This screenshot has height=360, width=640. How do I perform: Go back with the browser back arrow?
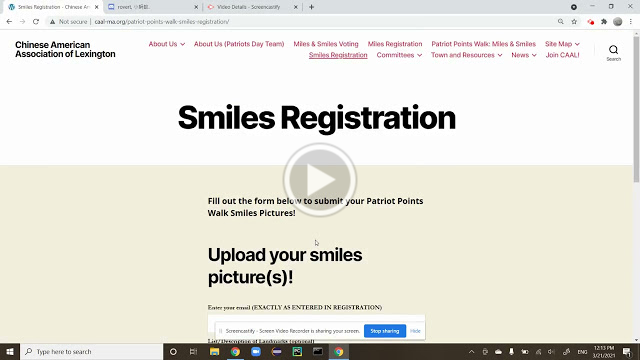9,22
